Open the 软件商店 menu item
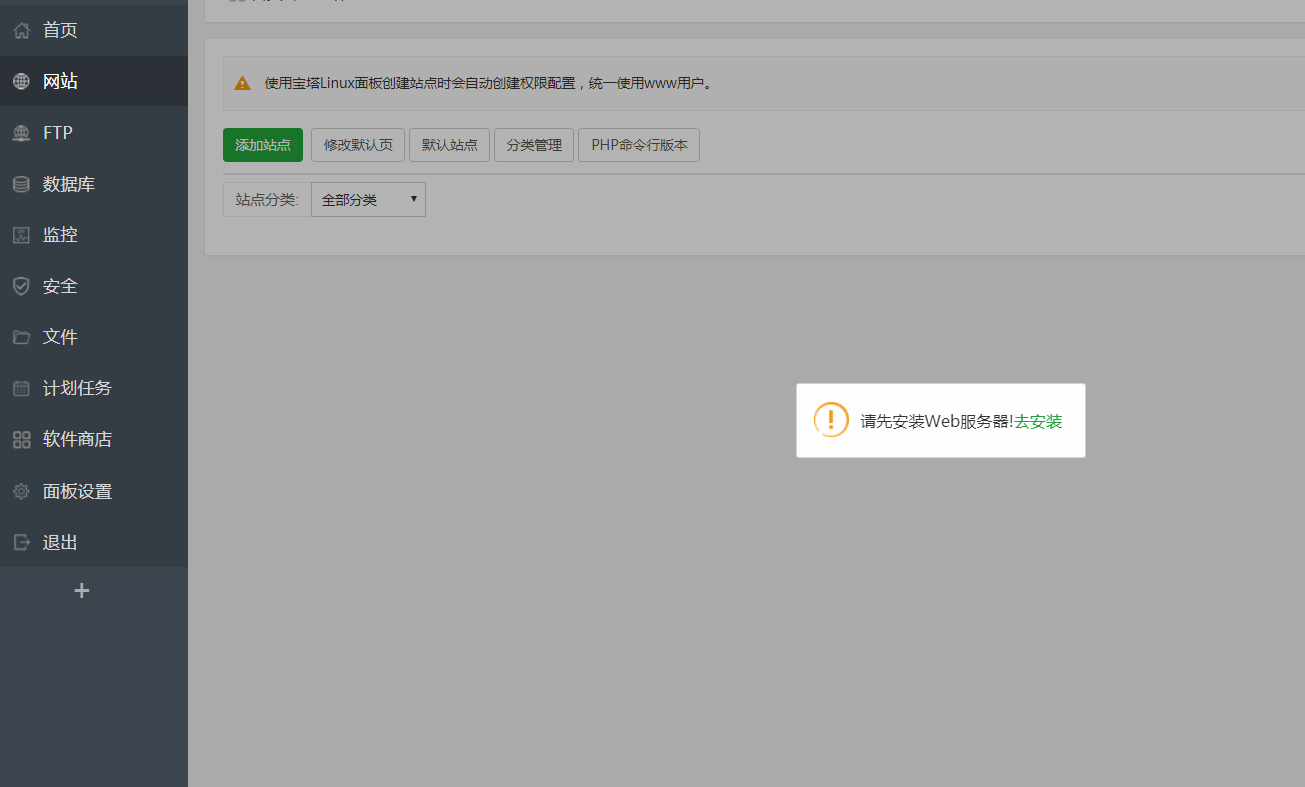This screenshot has height=787, width=1305. [77, 440]
